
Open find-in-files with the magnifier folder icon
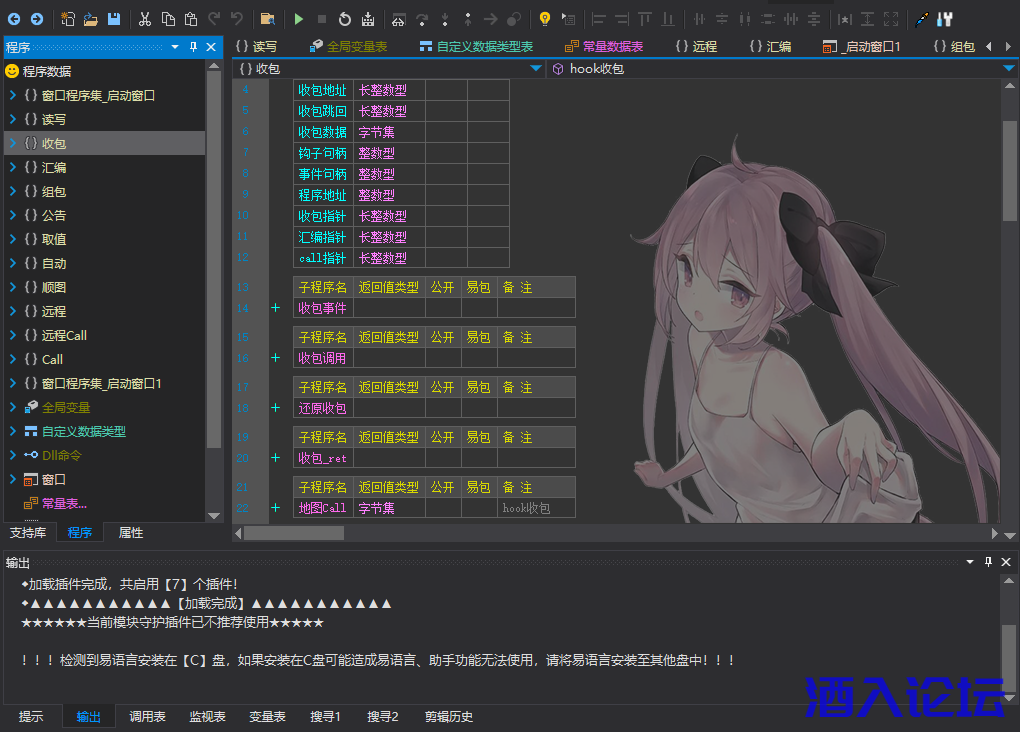[x=267, y=18]
